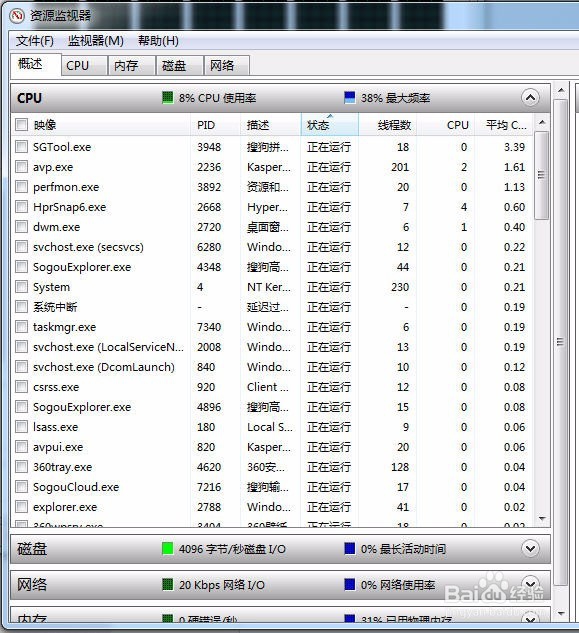This screenshot has width=579, height=633.
Task: Sort by the CPU column header
Action: tap(445, 125)
